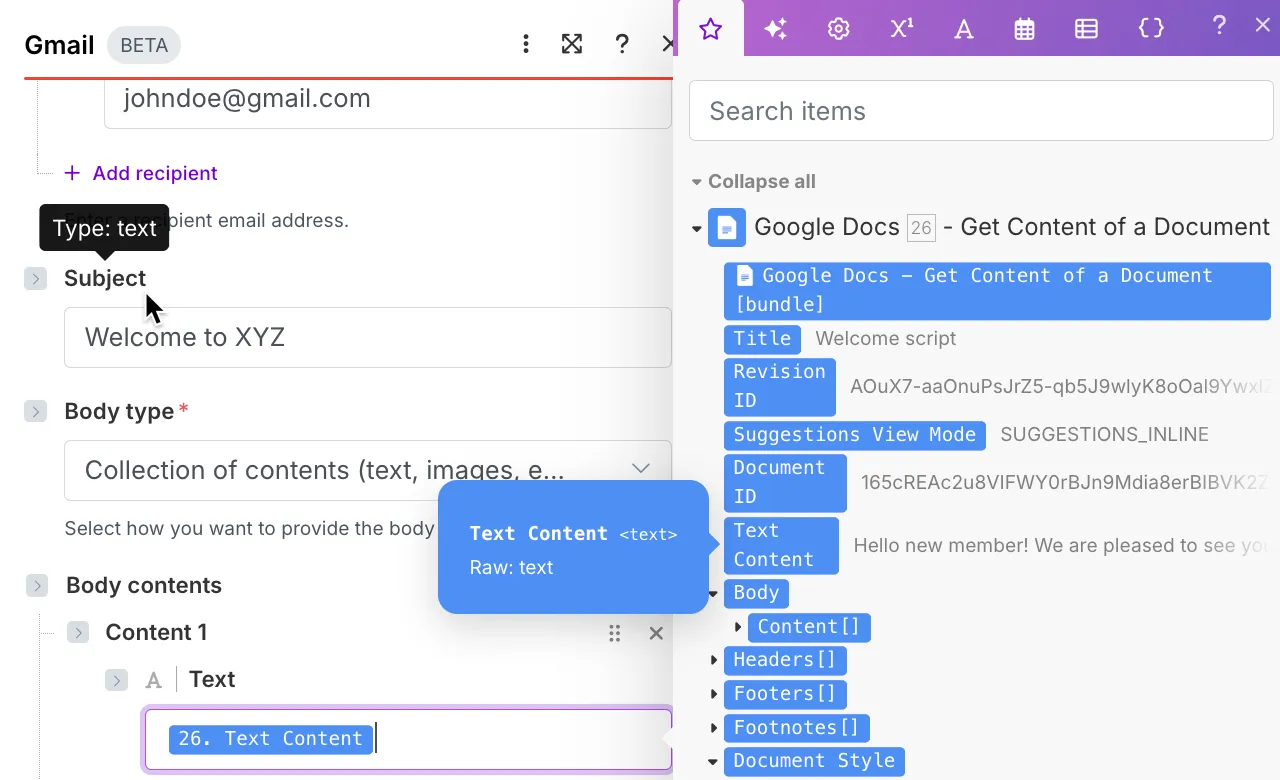Viewport: 1280px width, 780px height.
Task: Open the text functions A tab
Action: coord(963,29)
